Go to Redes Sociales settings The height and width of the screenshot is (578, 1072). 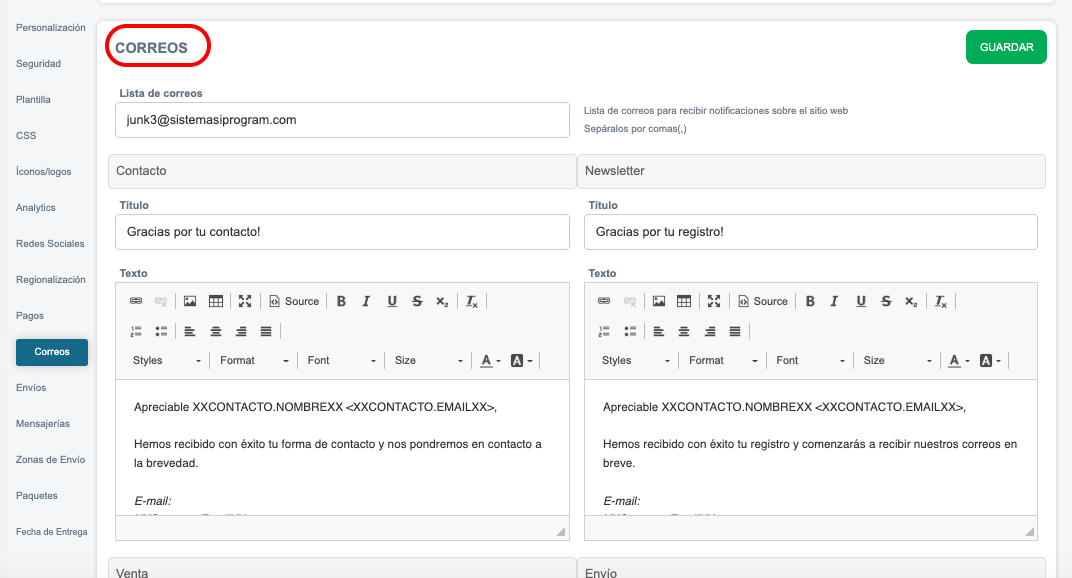[x=50, y=244]
